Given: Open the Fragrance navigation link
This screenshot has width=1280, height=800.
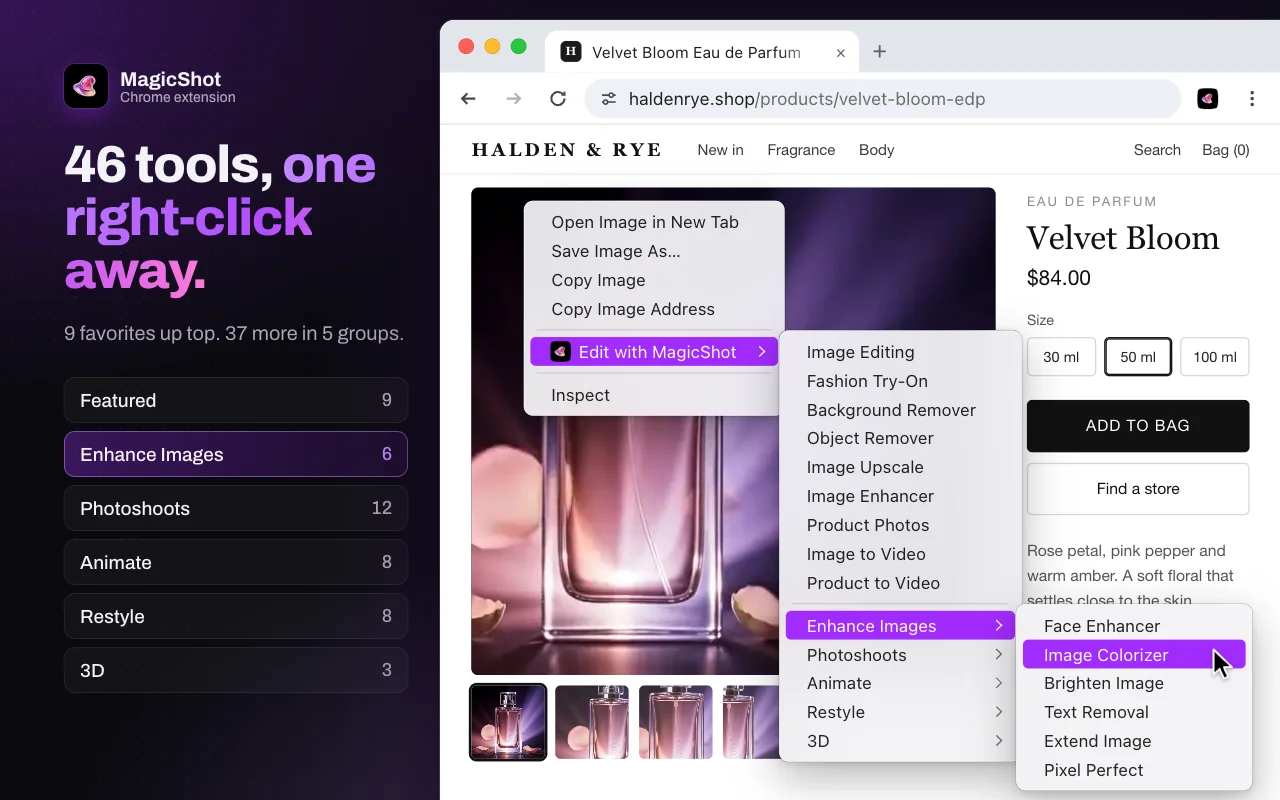Looking at the screenshot, I should 801,150.
